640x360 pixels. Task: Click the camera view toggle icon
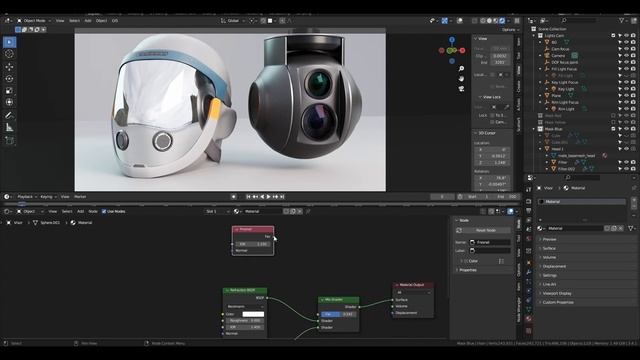[461, 89]
